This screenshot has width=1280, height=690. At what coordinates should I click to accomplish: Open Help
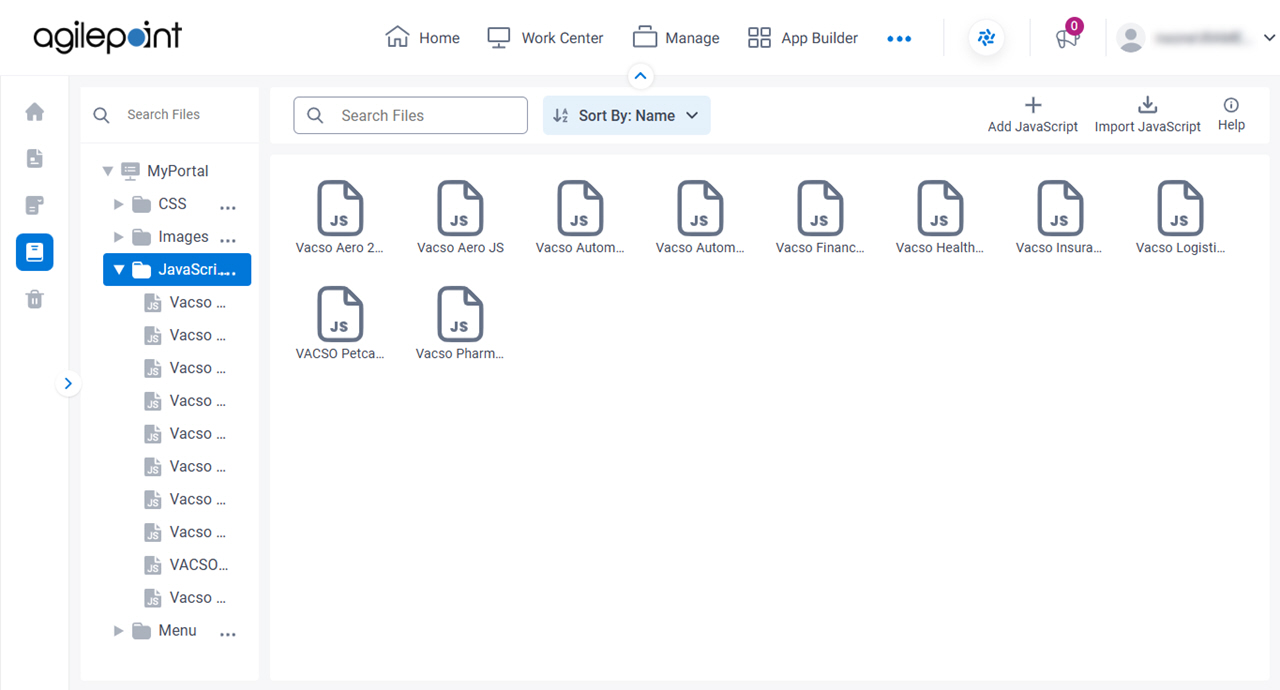click(x=1231, y=115)
